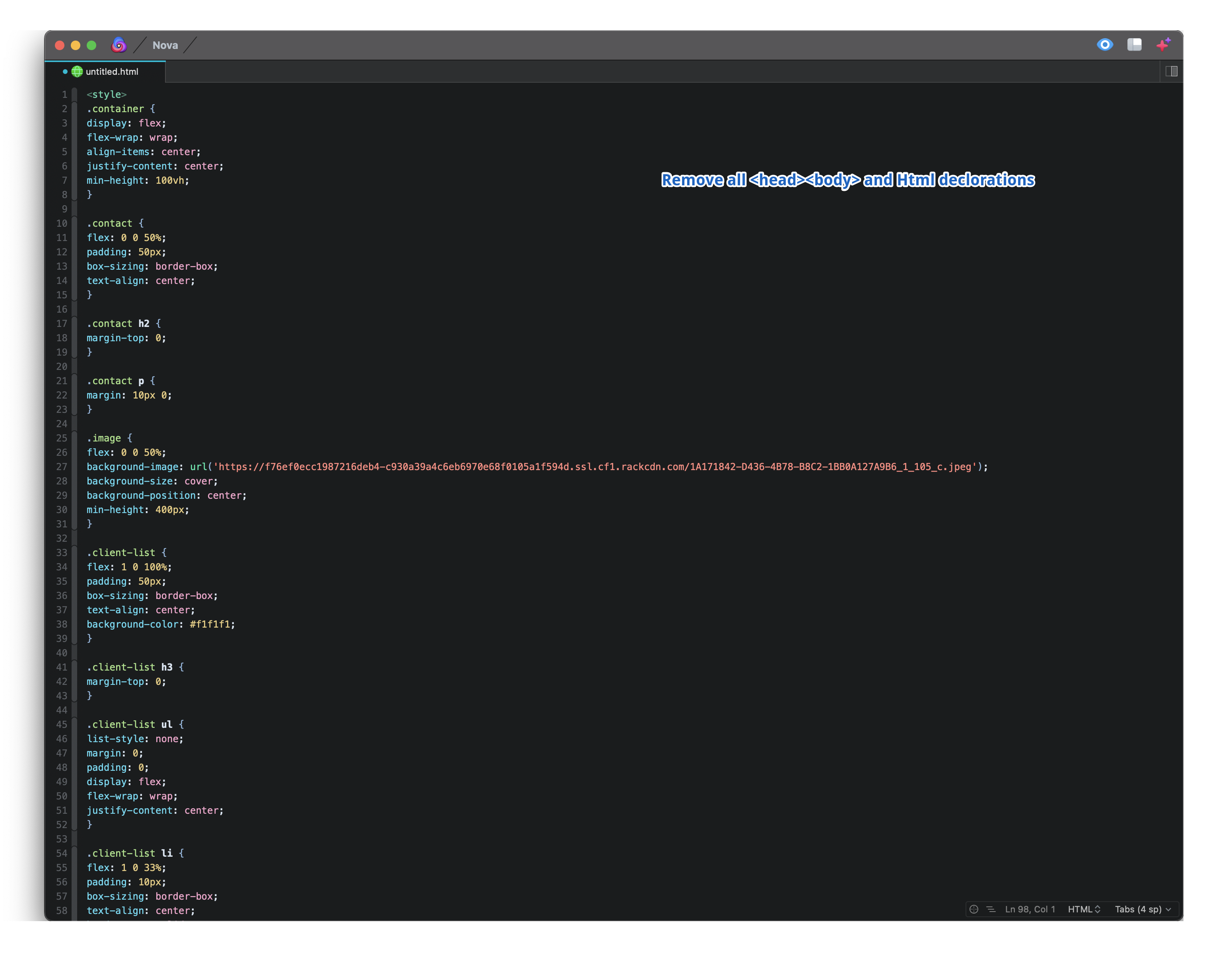This screenshot has width=1228, height=980.
Task: Click 'flex: 1 0 33%;' on line 55
Action: [x=126, y=867]
